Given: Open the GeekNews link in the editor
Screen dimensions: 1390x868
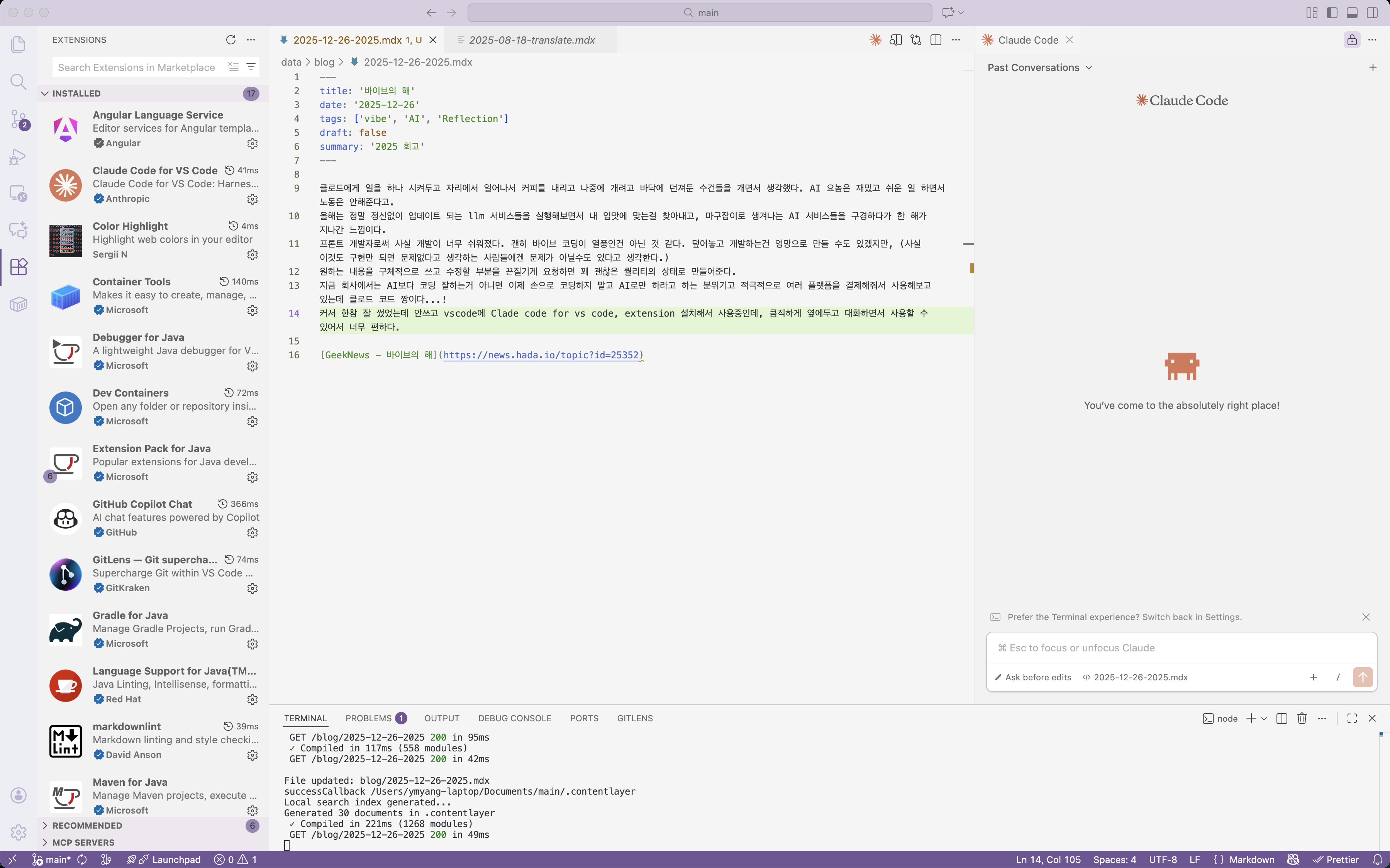Looking at the screenshot, I should point(542,355).
